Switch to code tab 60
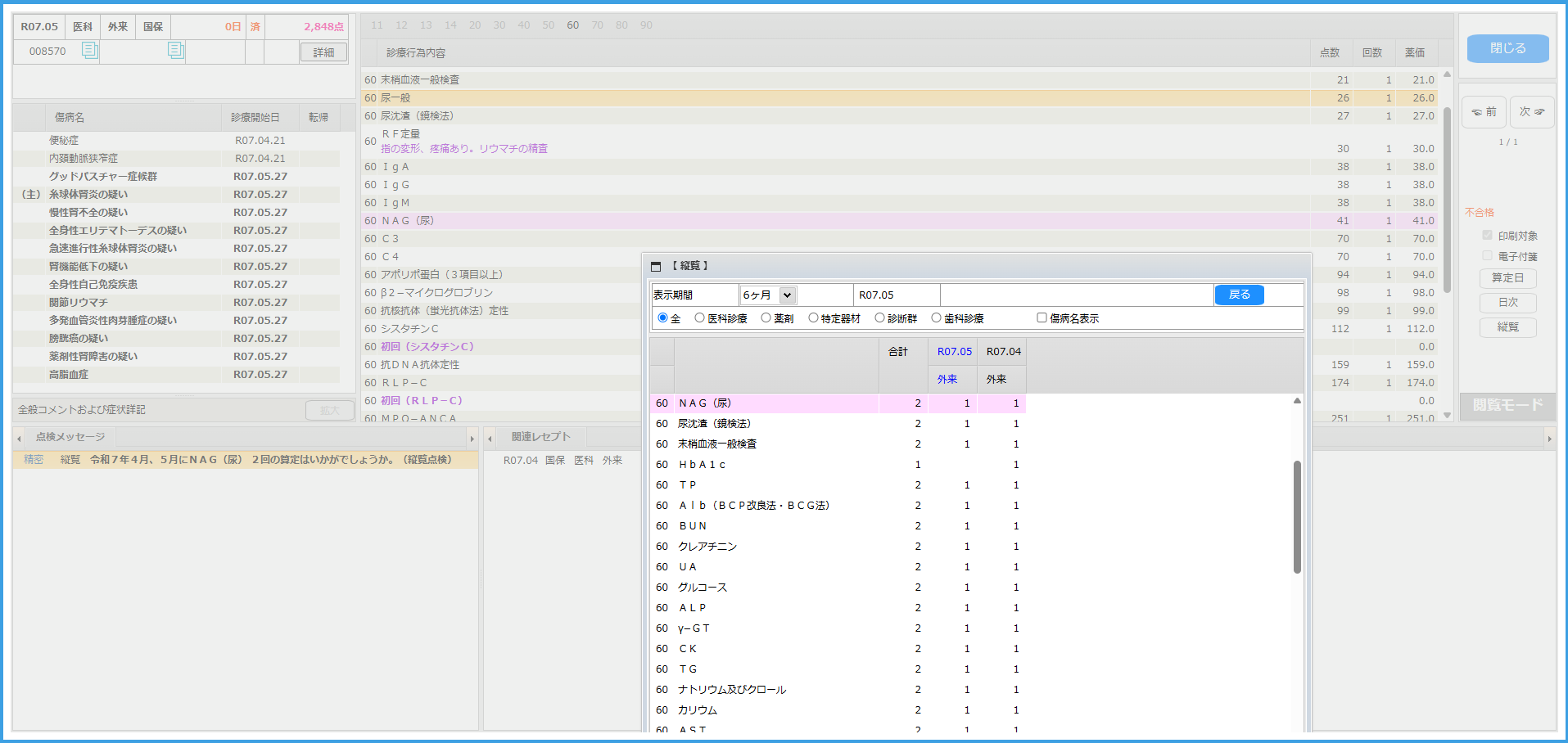This screenshot has height=743, width=1568. [572, 25]
